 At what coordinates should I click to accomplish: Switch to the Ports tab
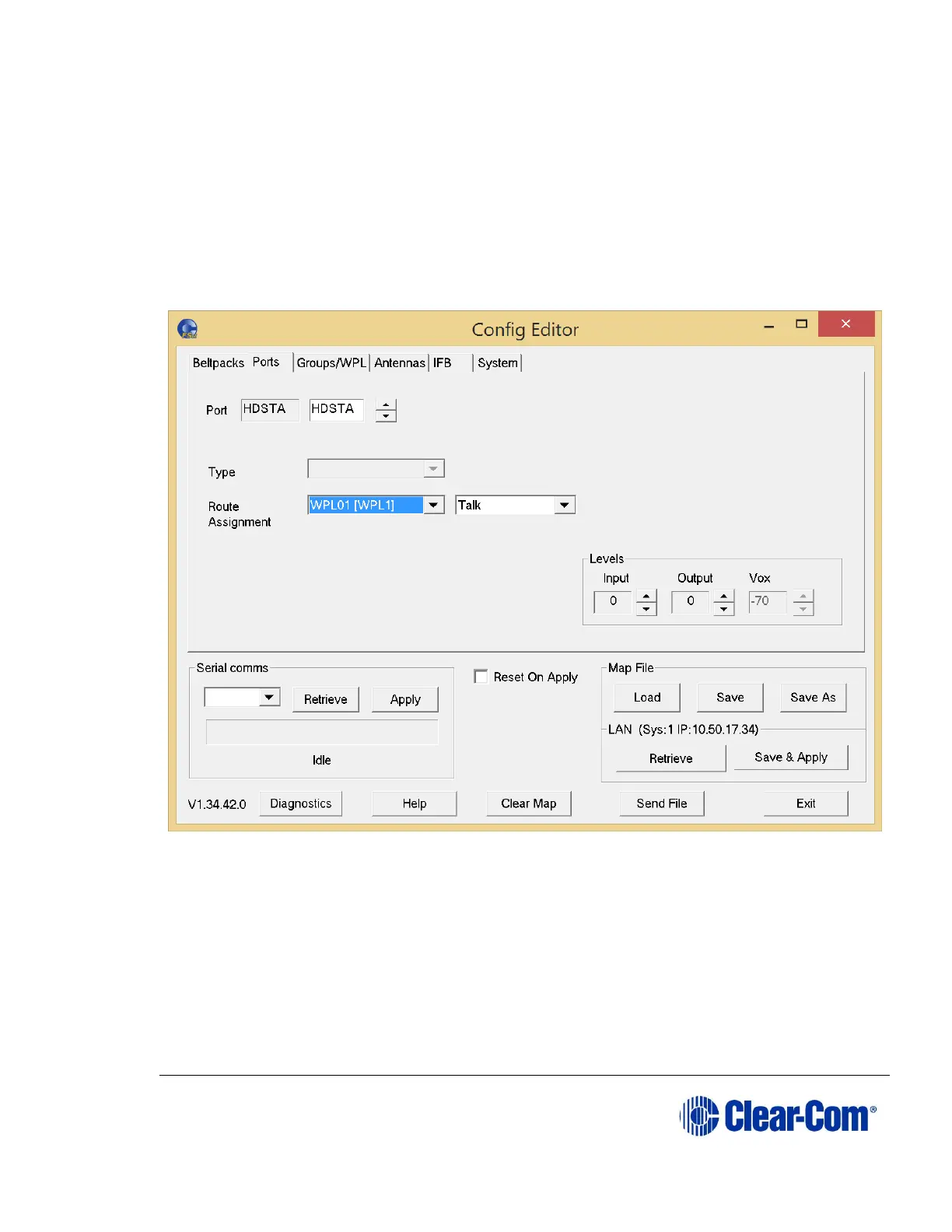266,362
